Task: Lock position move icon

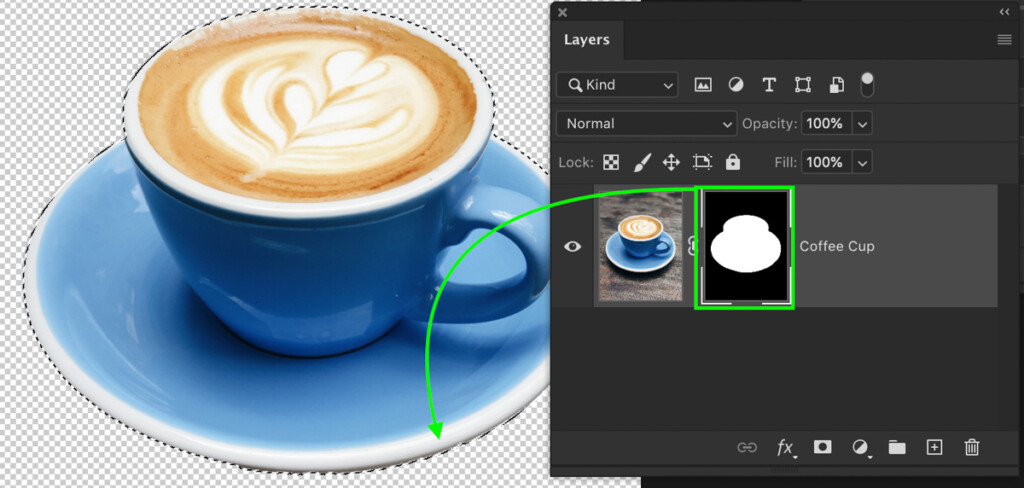Action: (x=671, y=162)
